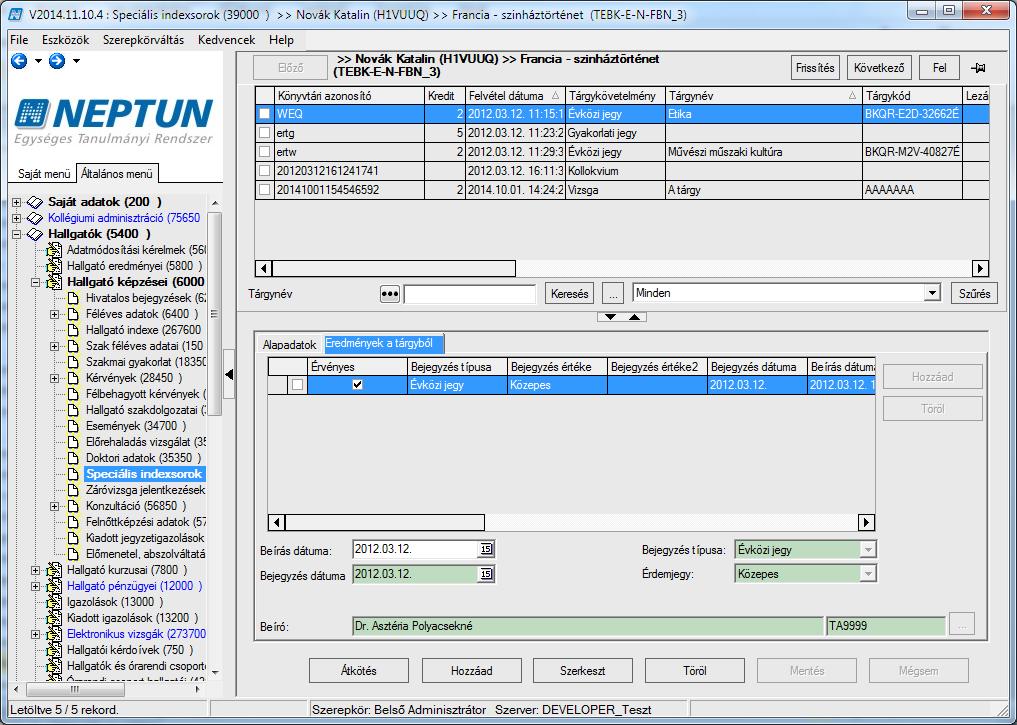Viewport: 1017px width, 725px height.
Task: Toggle checkbox in the WEQ row
Action: click(265, 113)
